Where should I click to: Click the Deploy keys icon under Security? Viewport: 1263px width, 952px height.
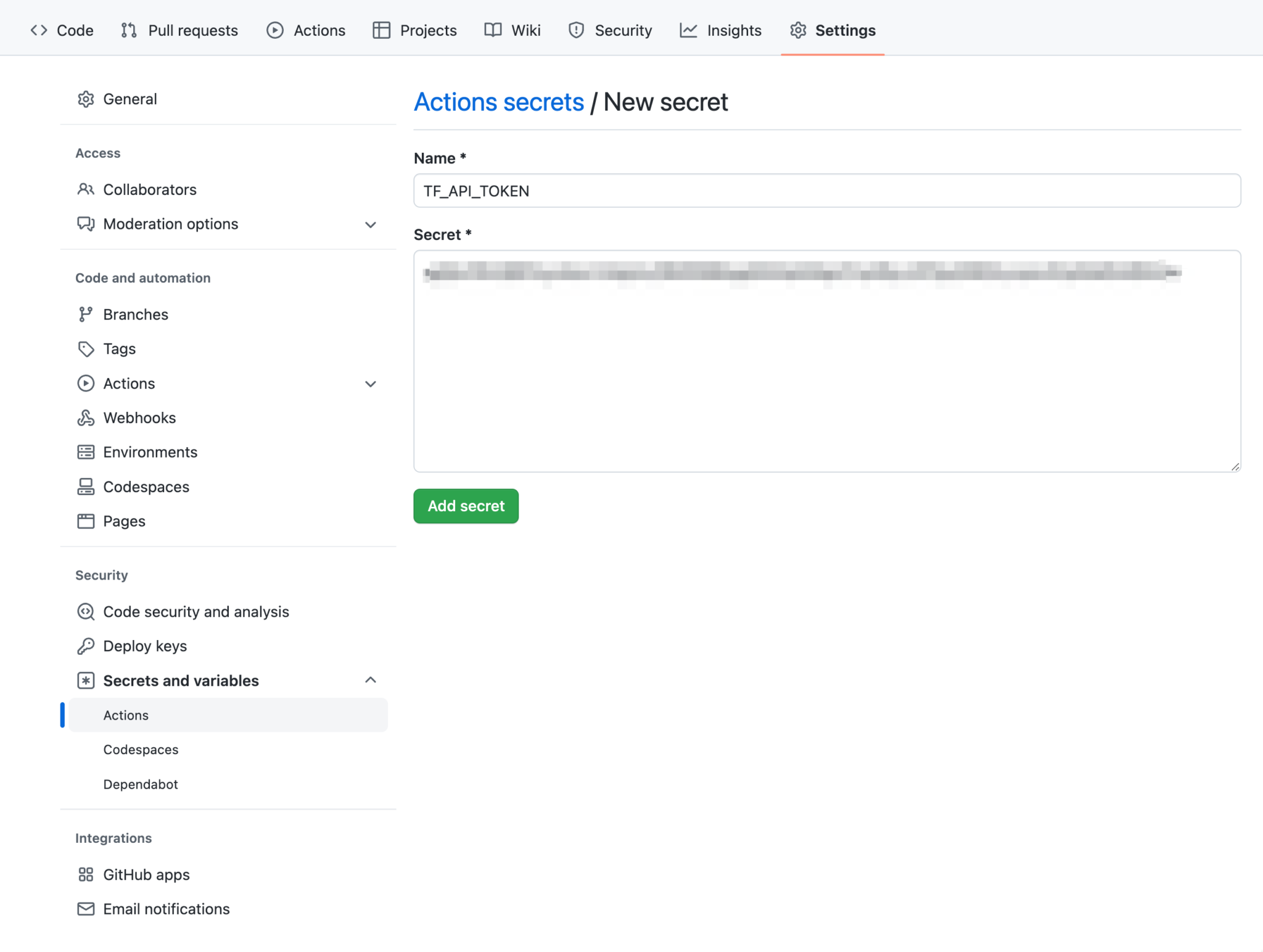click(86, 646)
